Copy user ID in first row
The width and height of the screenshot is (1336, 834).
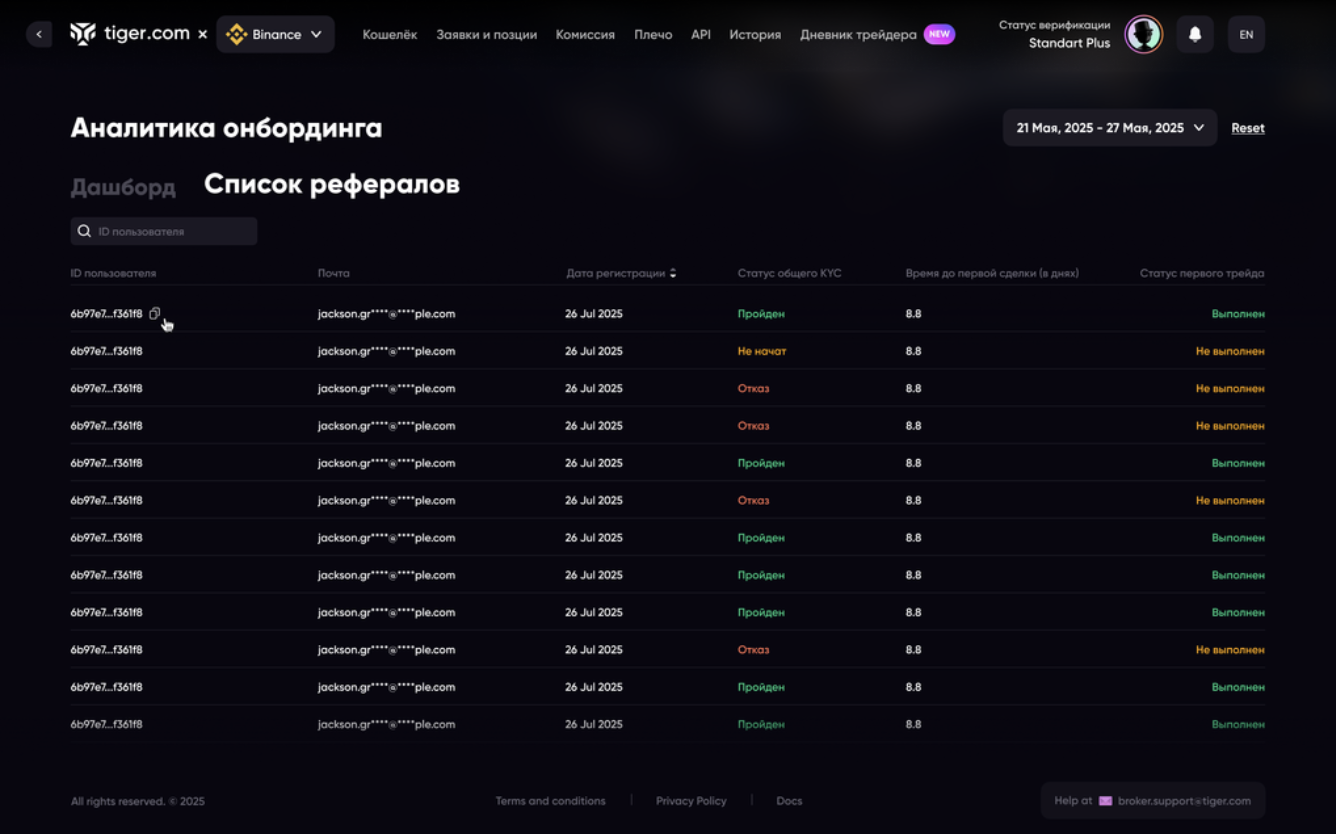155,314
